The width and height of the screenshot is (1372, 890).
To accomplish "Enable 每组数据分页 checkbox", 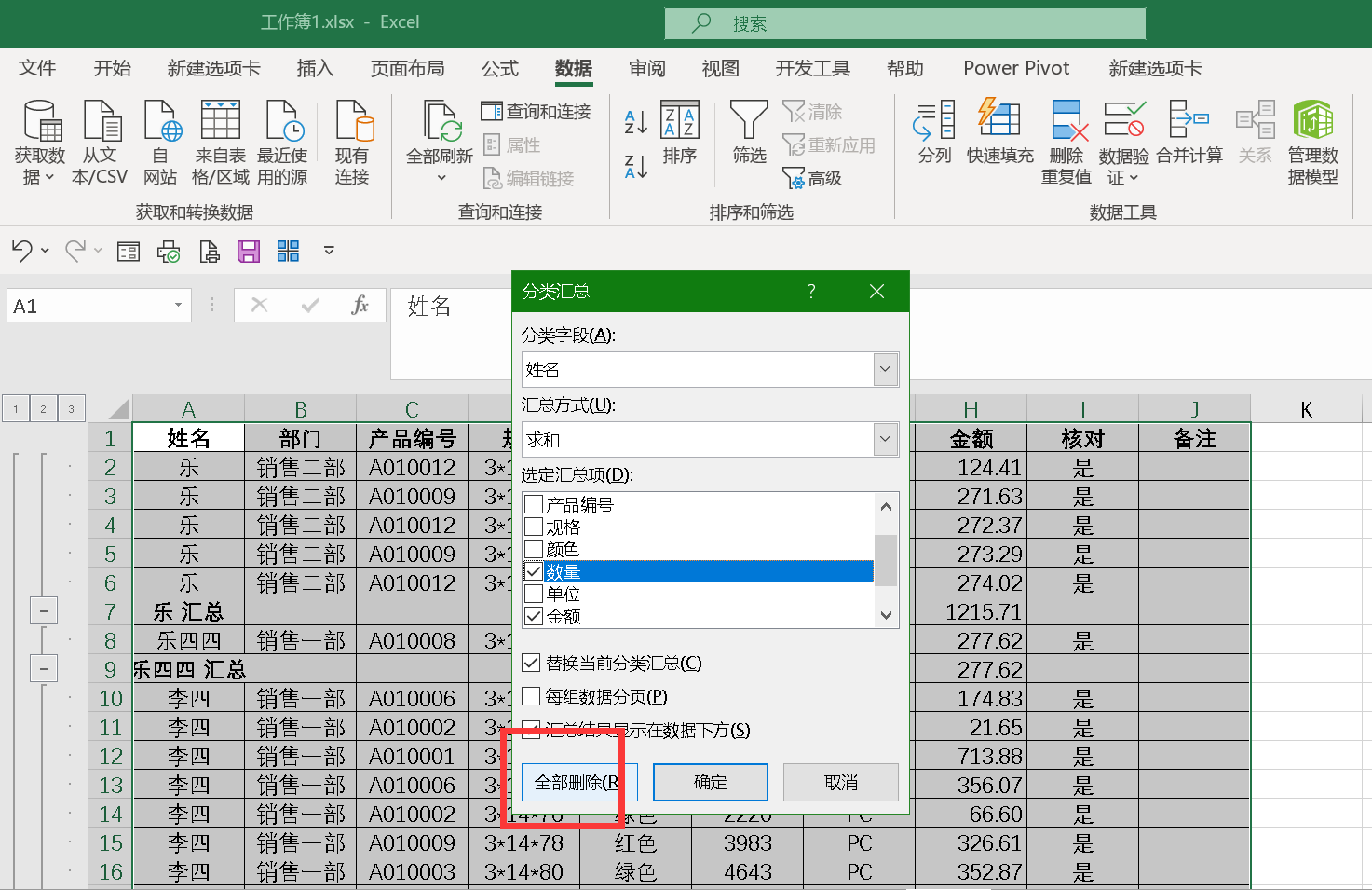I will point(532,696).
